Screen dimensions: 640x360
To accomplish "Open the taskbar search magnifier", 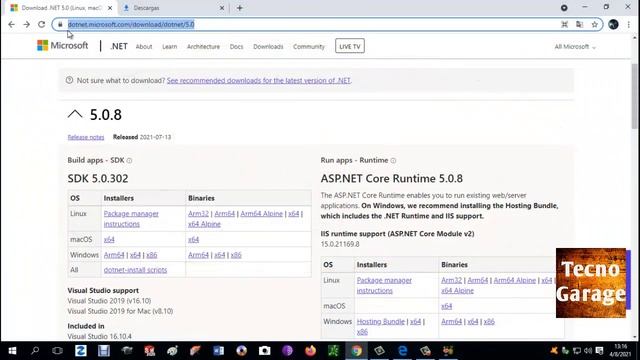I will pyautogui.click(x=35, y=351).
